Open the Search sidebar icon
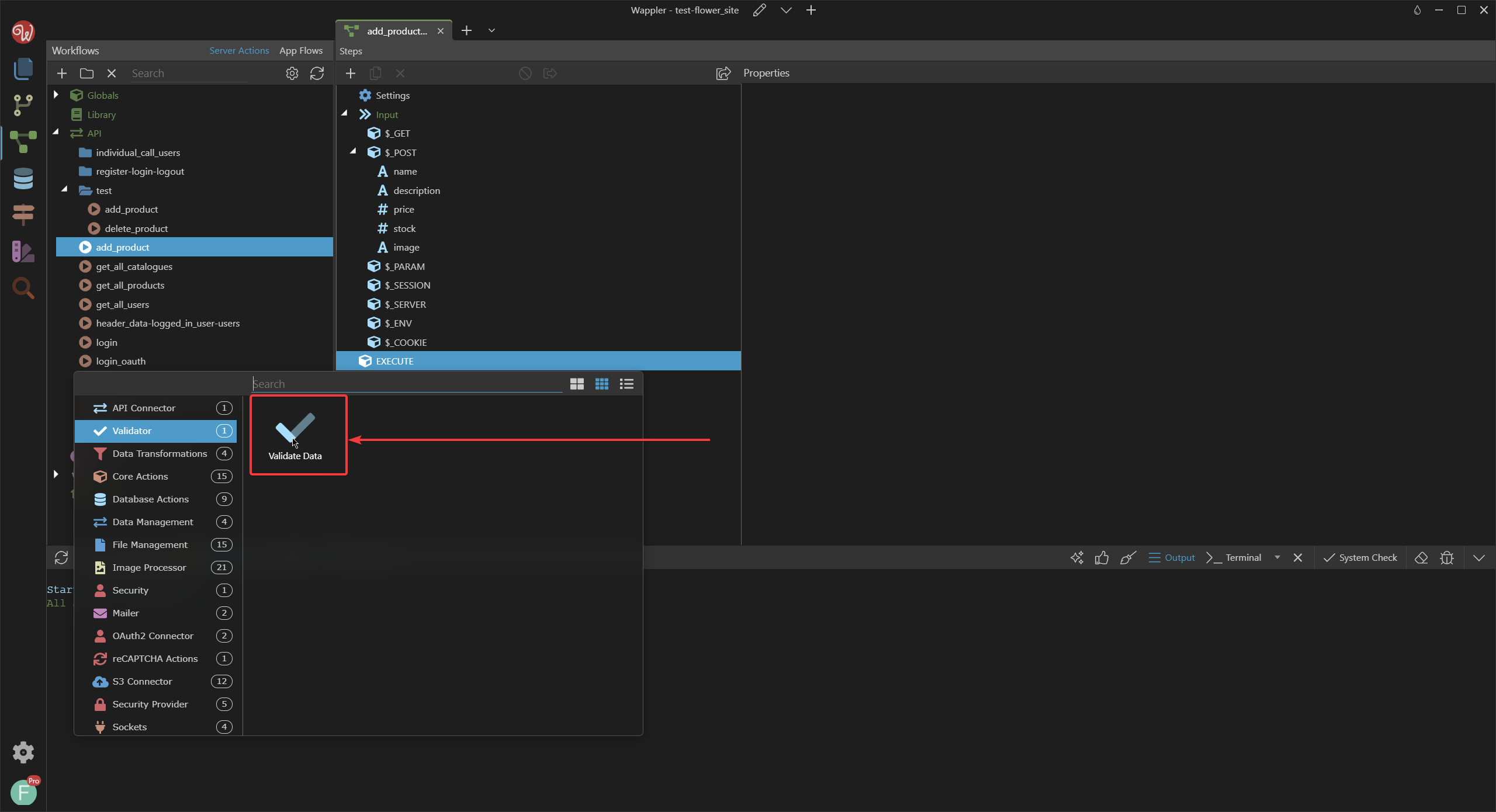Screen dimensions: 1496x812 23,288
